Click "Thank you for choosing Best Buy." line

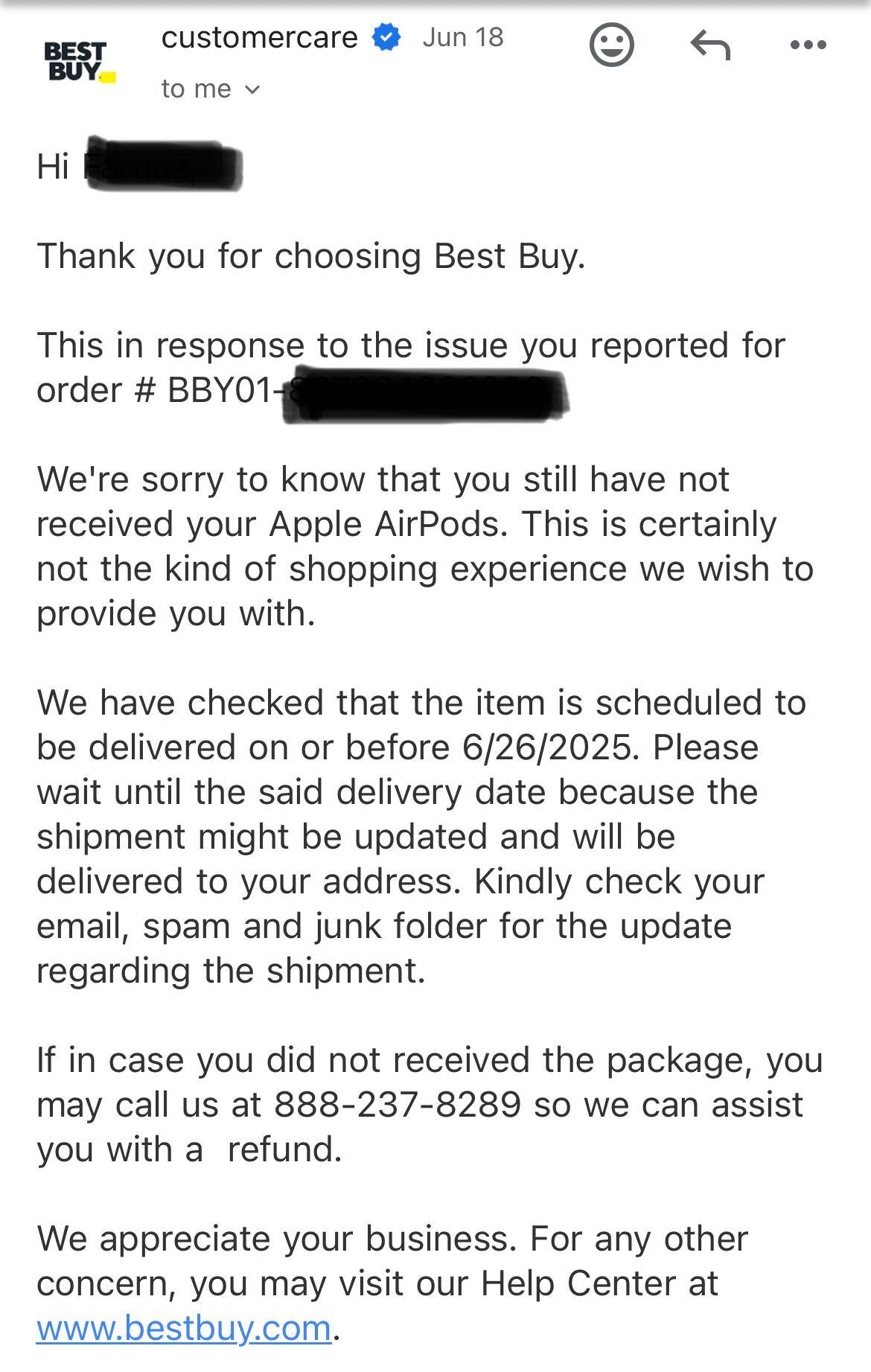[311, 256]
